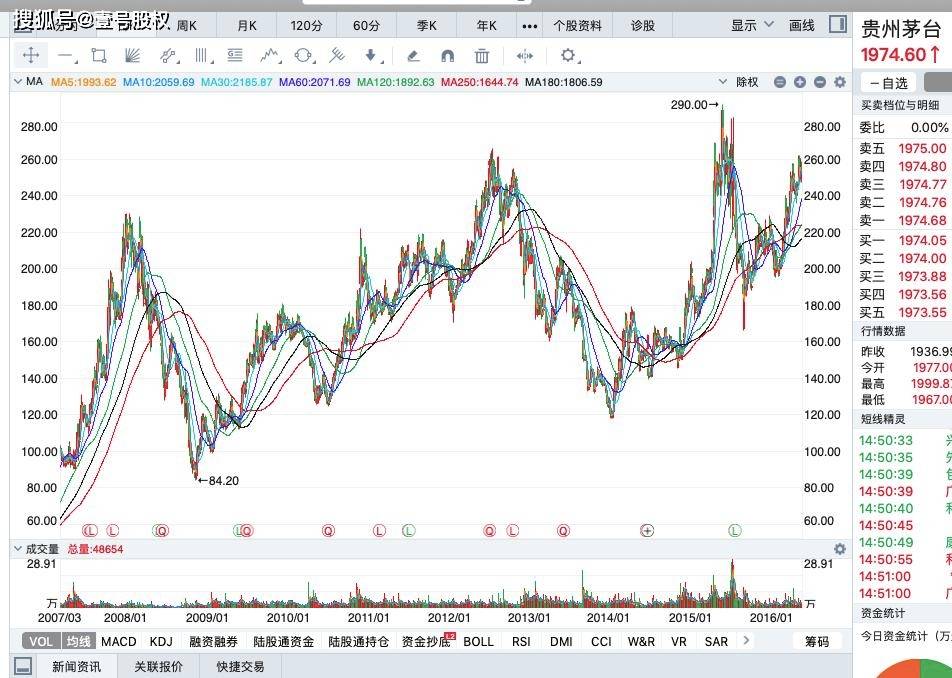Expand the 显示 dropdown
Image resolution: width=952 pixels, height=678 pixels.
coord(752,25)
